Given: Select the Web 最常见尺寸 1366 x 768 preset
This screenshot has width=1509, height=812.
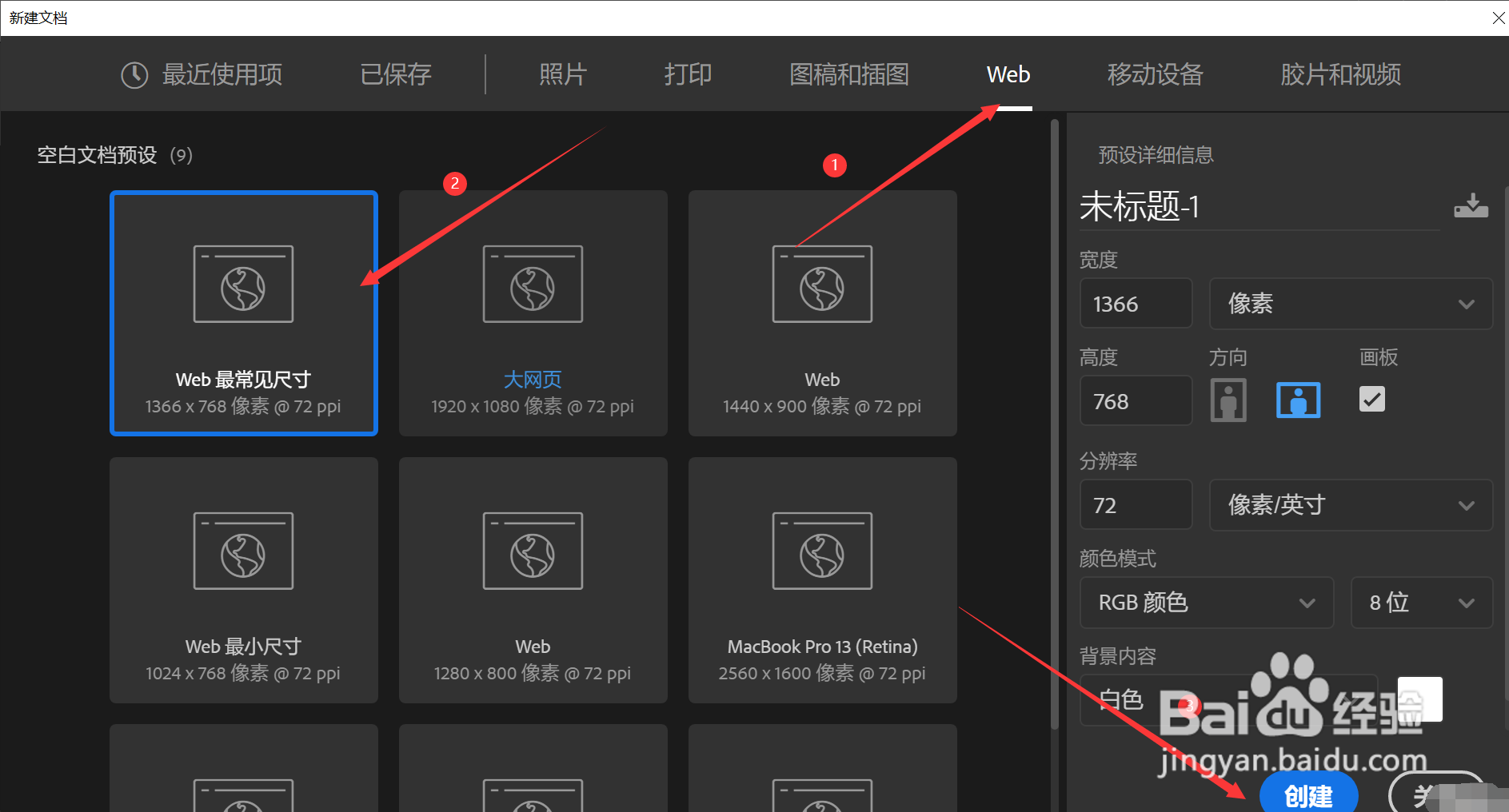Looking at the screenshot, I should point(244,313).
